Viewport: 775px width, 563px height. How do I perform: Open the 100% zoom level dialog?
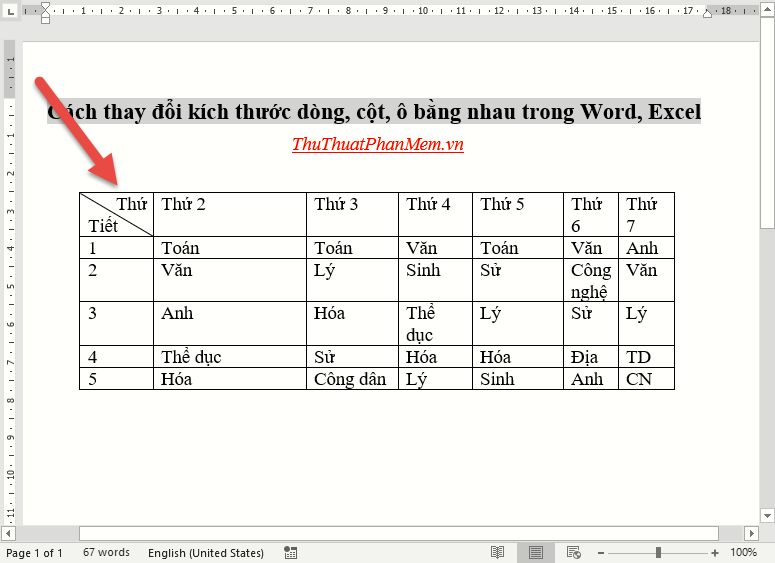coord(743,552)
